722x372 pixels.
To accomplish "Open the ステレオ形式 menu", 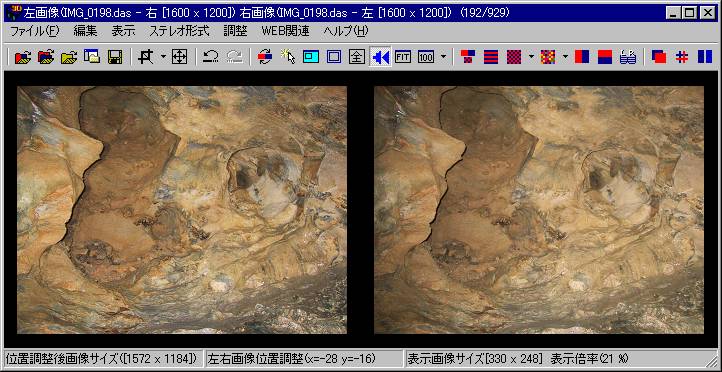I will pos(180,31).
